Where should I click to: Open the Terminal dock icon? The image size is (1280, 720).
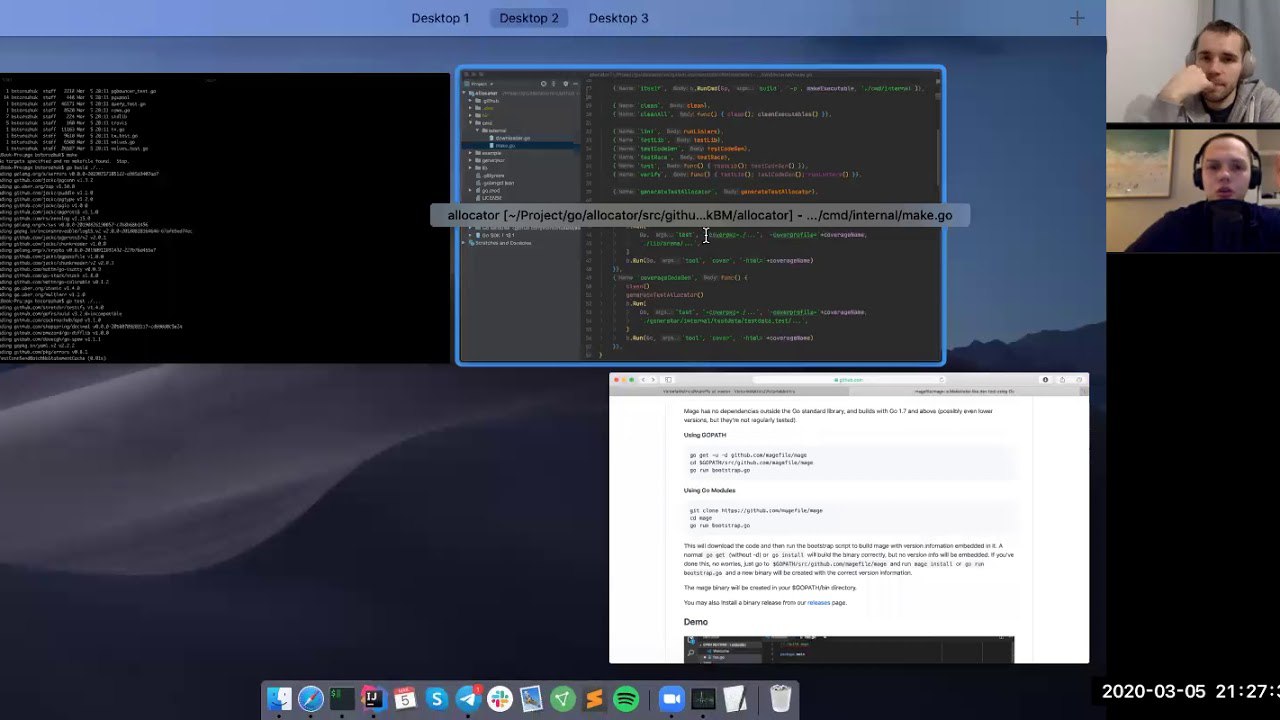342,699
